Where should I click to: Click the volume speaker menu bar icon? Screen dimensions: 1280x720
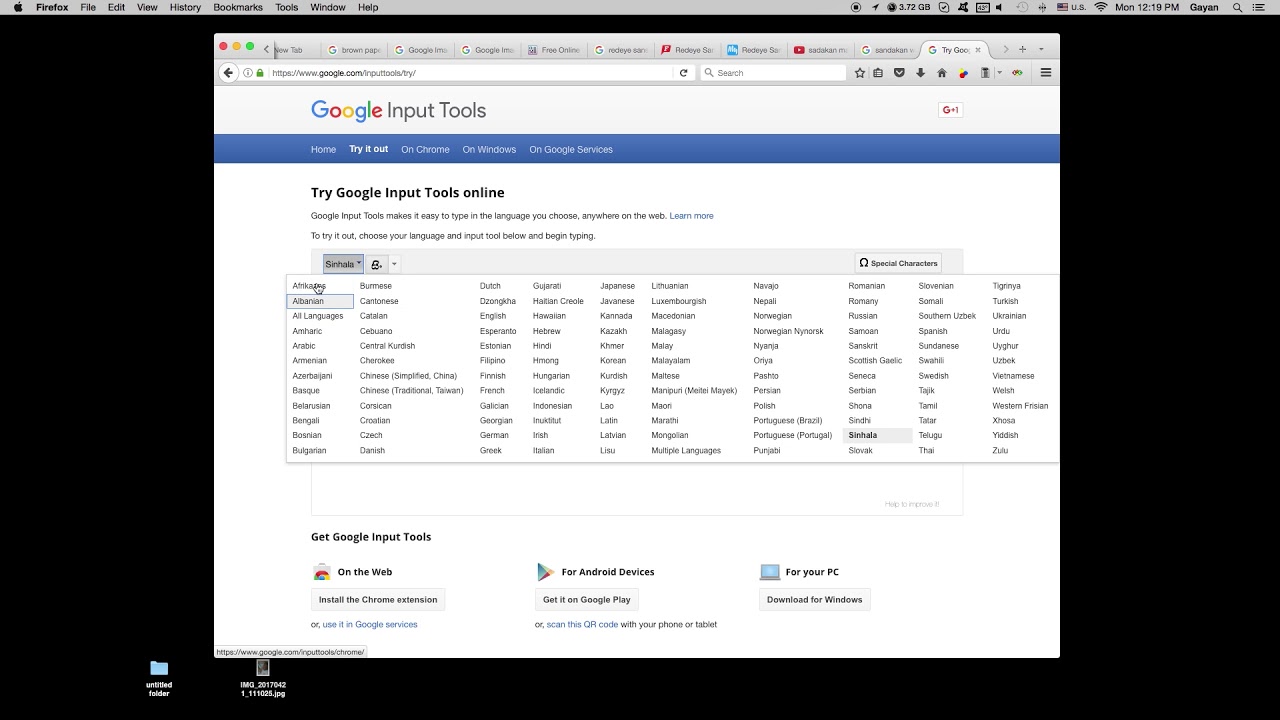click(x=998, y=7)
